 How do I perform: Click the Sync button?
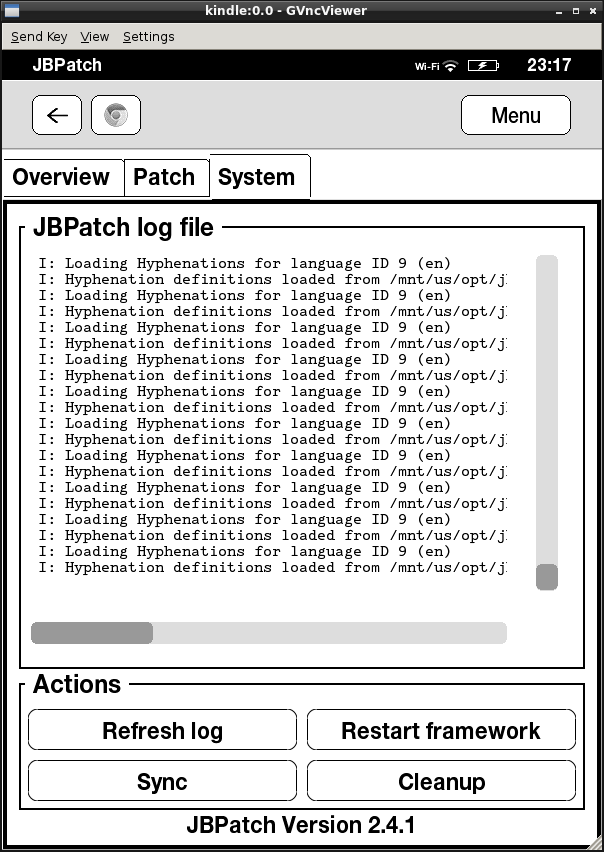[x=162, y=781]
